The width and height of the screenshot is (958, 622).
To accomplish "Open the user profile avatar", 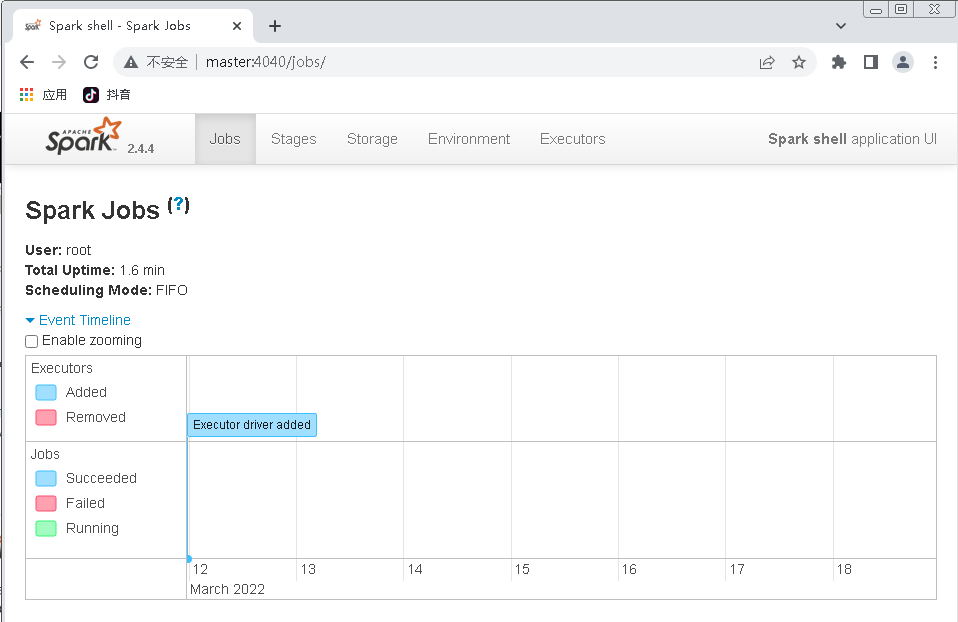I will click(902, 62).
